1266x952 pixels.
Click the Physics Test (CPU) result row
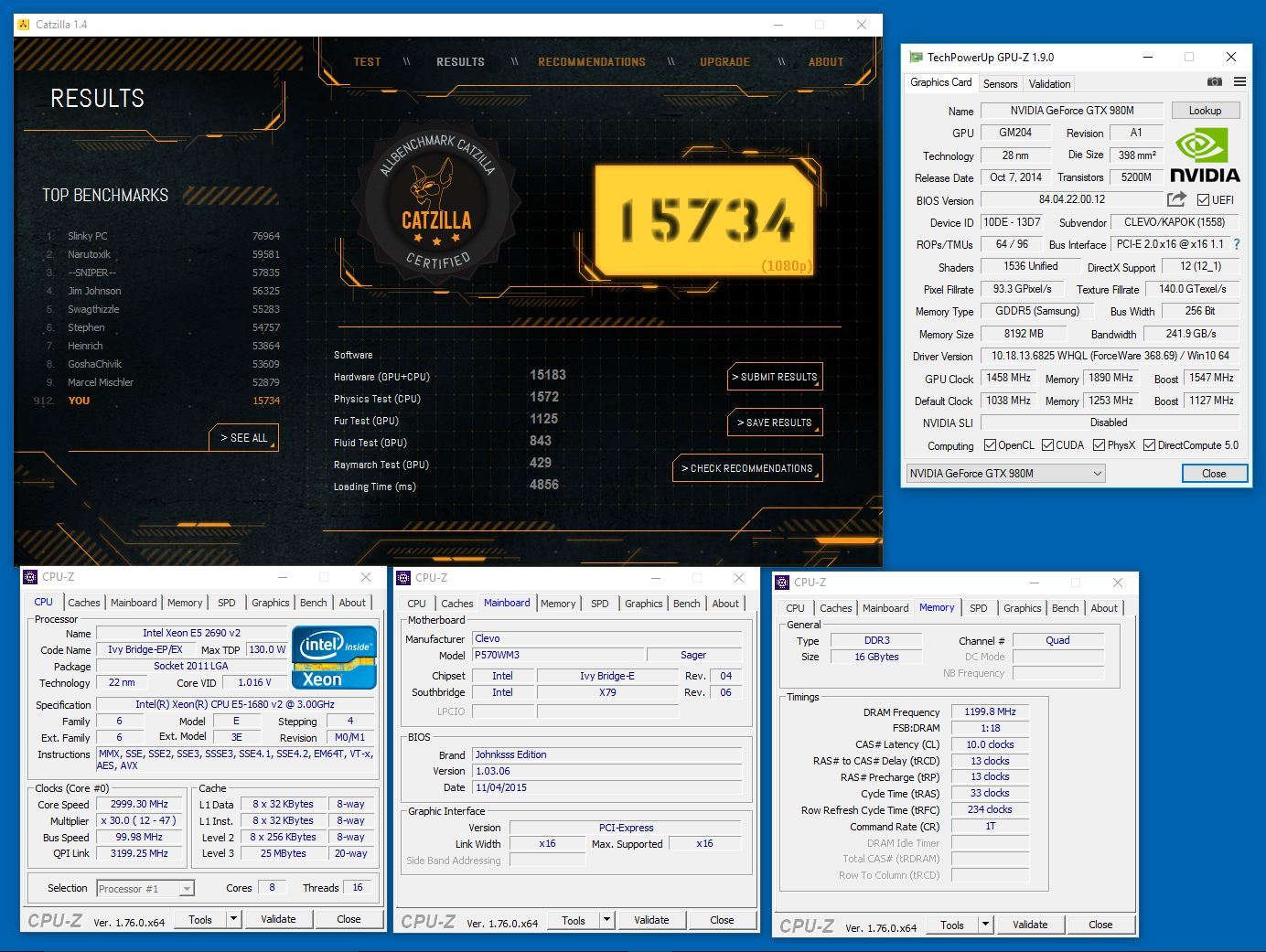(x=448, y=398)
